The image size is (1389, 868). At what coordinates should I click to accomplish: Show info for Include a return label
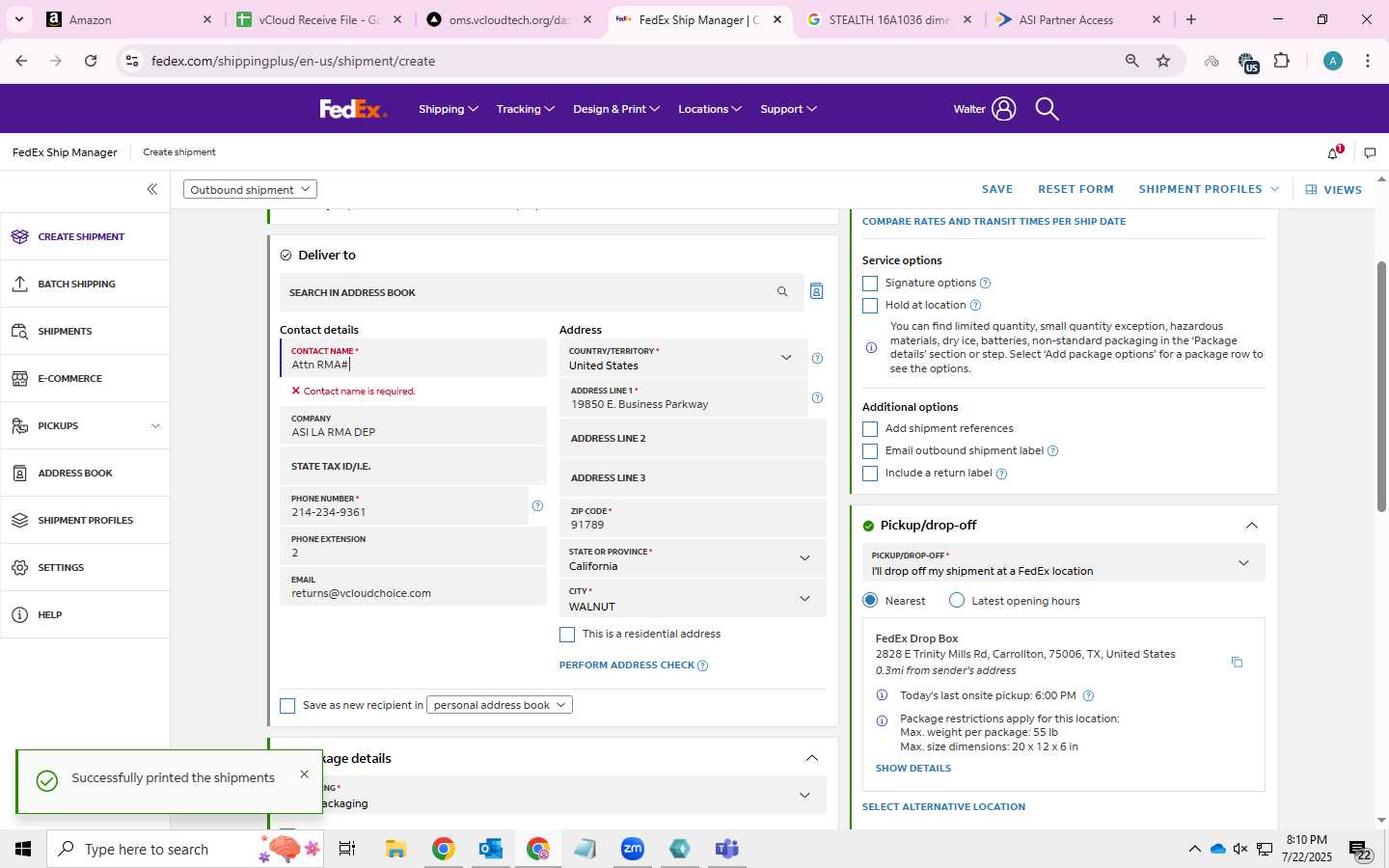point(1001,474)
